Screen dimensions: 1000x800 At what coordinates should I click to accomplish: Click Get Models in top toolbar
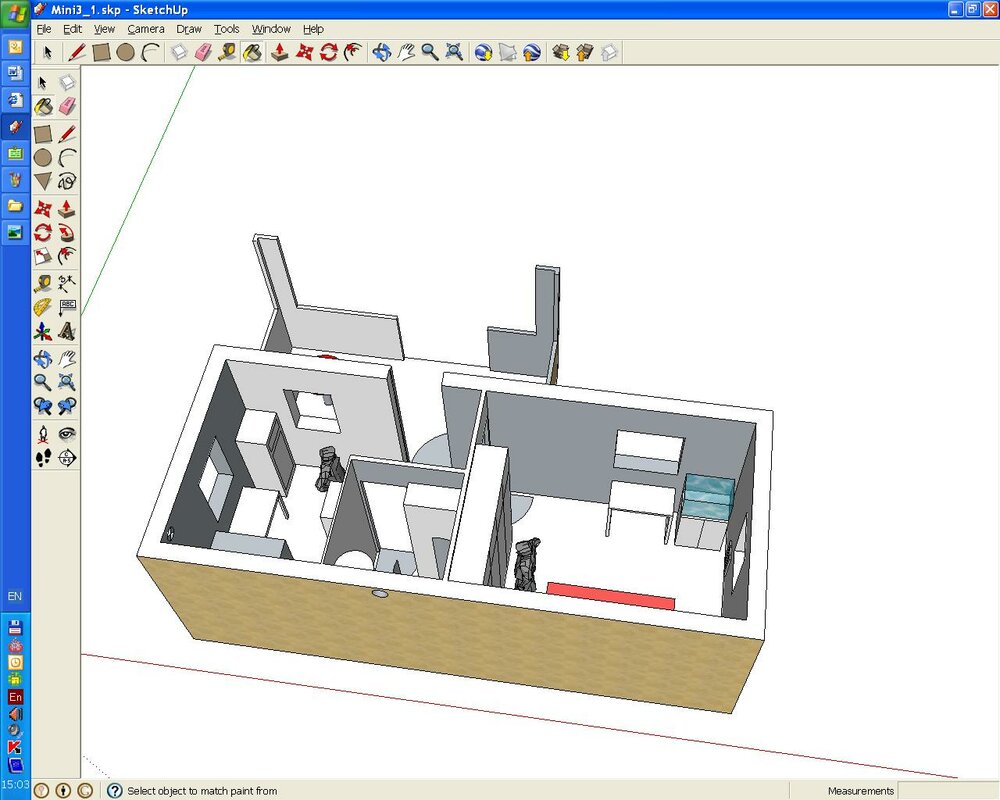(560, 52)
